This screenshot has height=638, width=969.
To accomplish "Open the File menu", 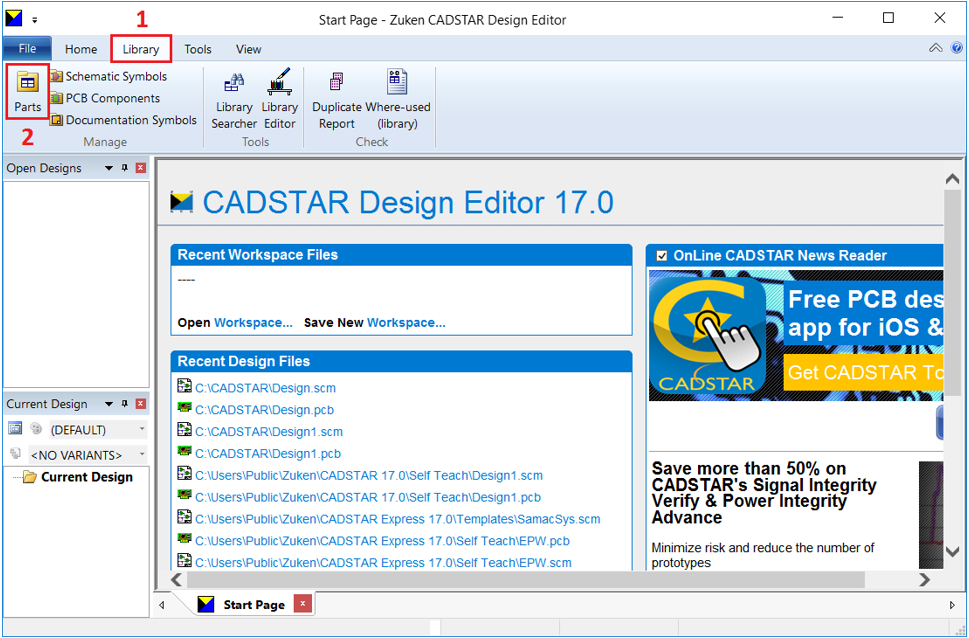I will [27, 48].
